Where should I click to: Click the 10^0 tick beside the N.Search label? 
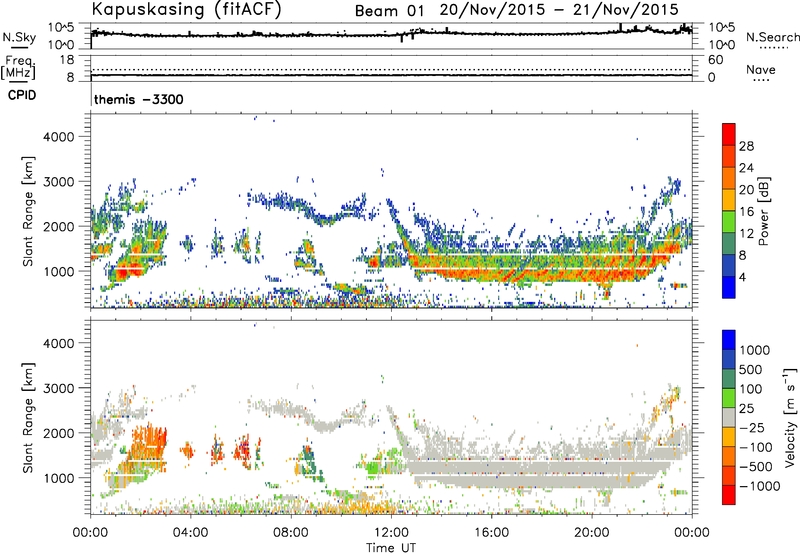click(721, 45)
